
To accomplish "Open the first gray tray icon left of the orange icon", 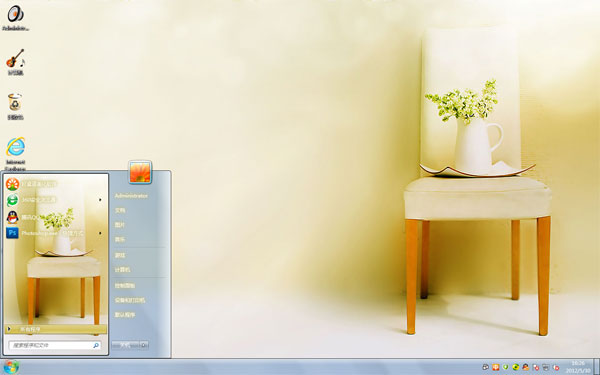I will tap(486, 367).
